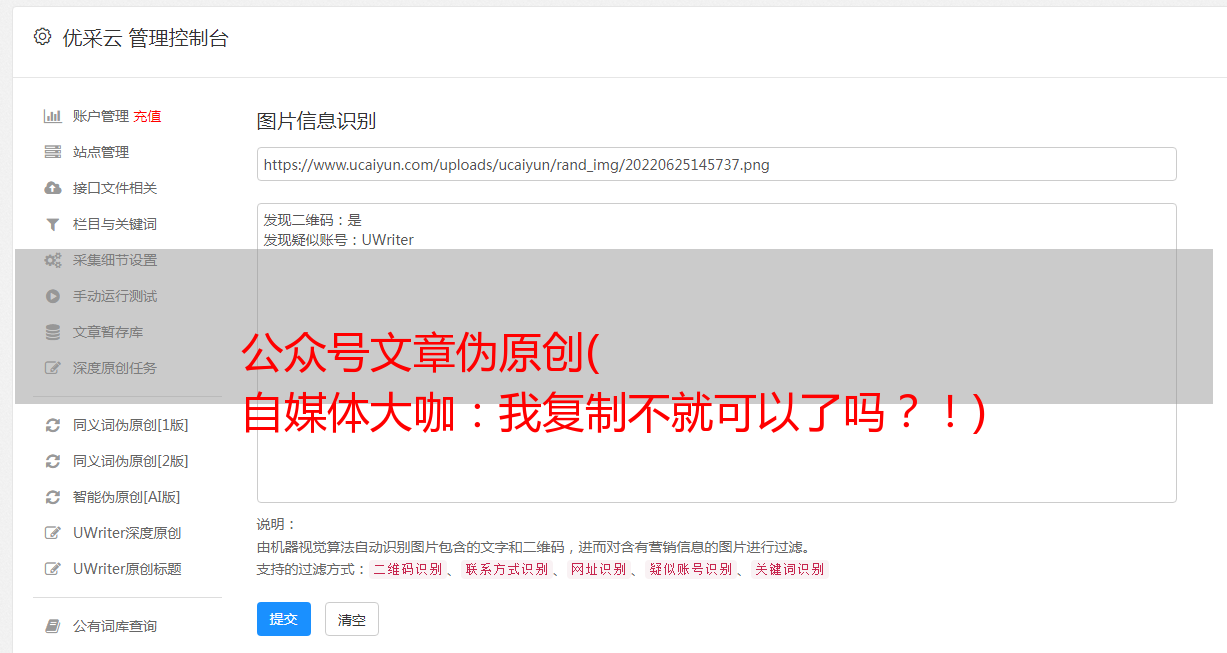Clear the form with 清空 button
The height and width of the screenshot is (653, 1227).
pos(352,619)
